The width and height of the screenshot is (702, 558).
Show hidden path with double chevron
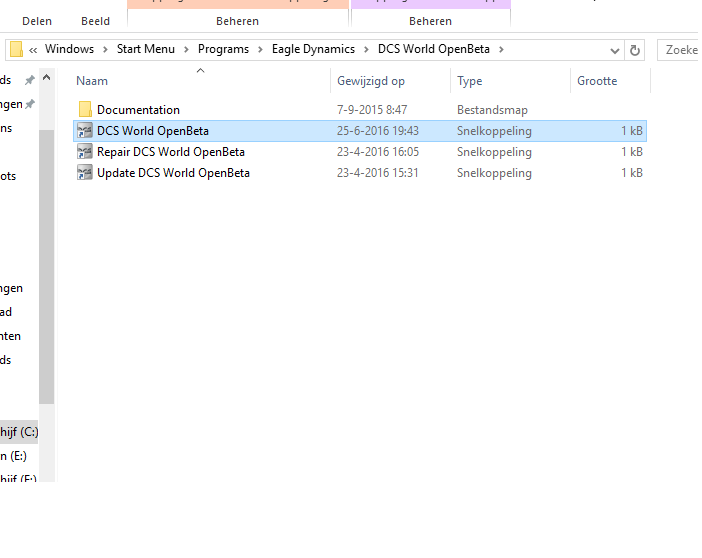tap(33, 50)
